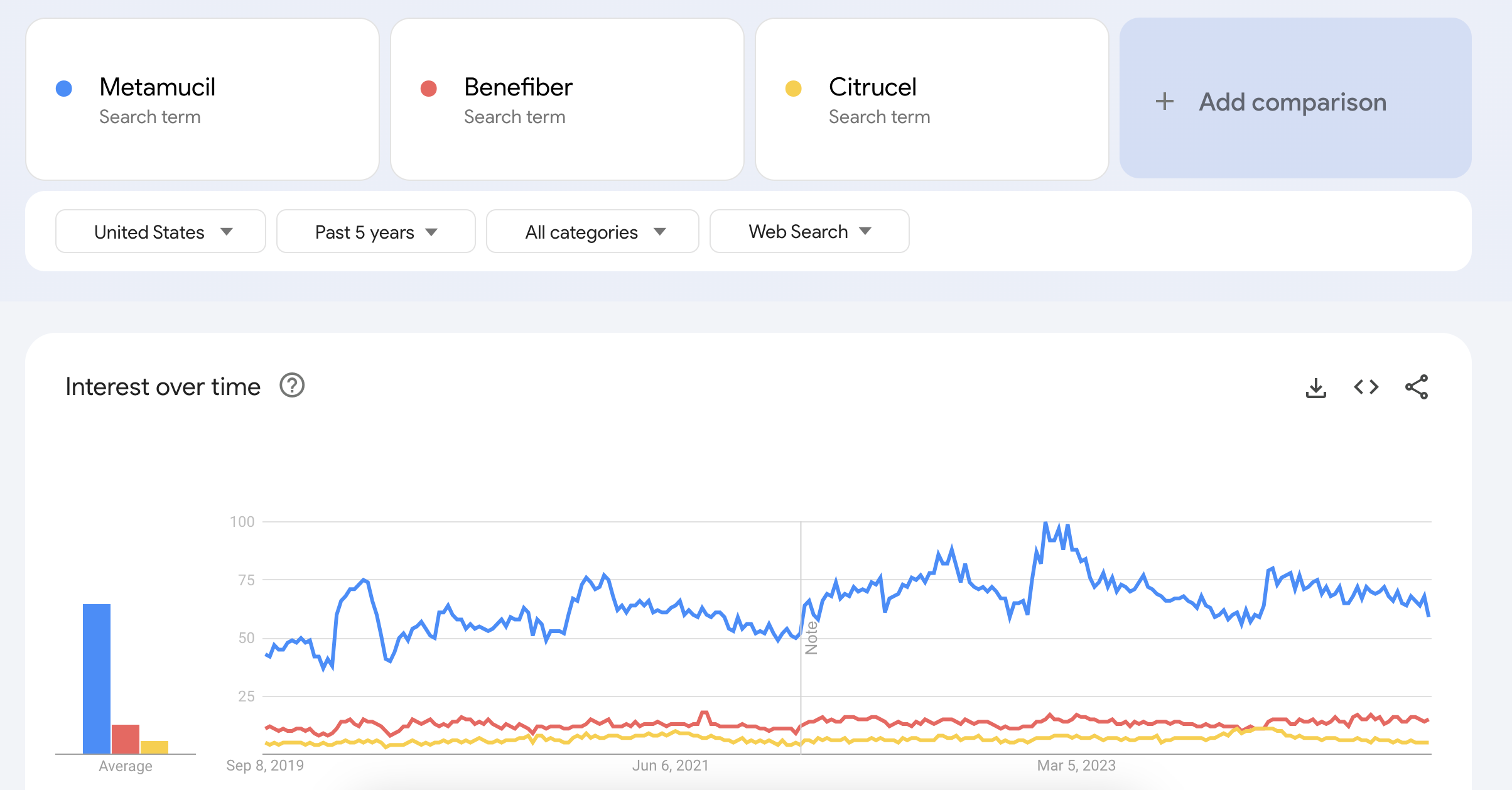Click the red Benefiber average bar

tap(126, 739)
